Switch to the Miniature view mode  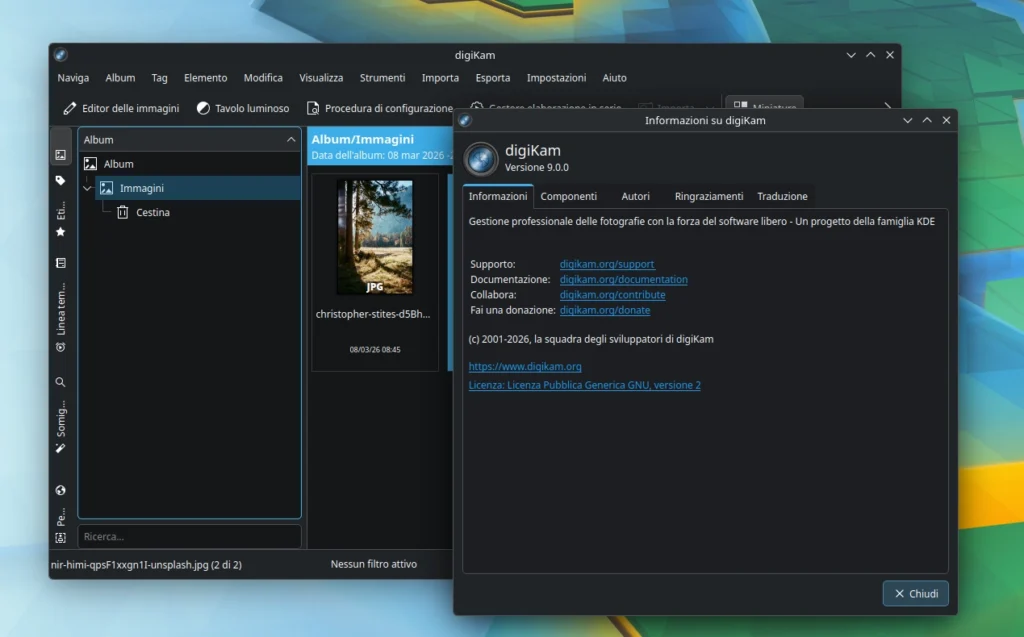pyautogui.click(x=764, y=105)
